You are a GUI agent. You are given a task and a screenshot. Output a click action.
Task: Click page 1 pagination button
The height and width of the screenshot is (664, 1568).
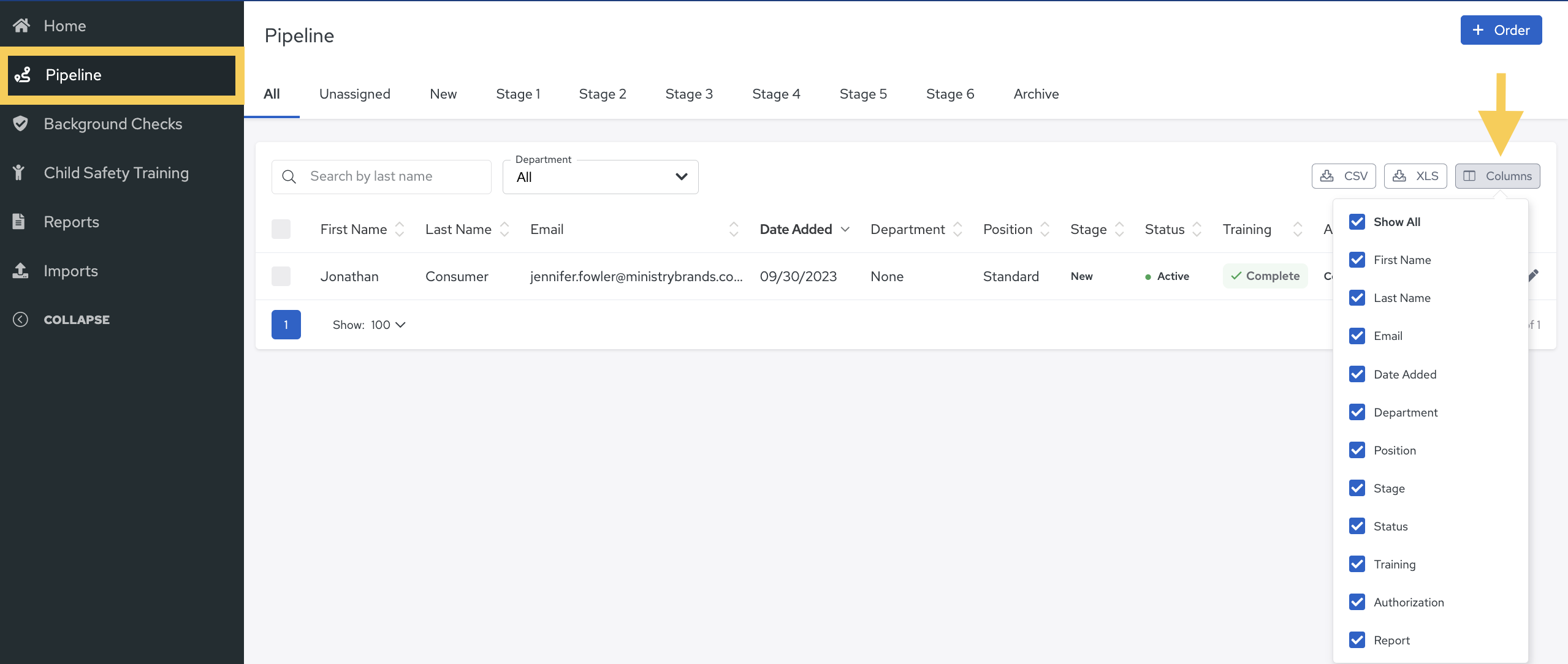(286, 325)
